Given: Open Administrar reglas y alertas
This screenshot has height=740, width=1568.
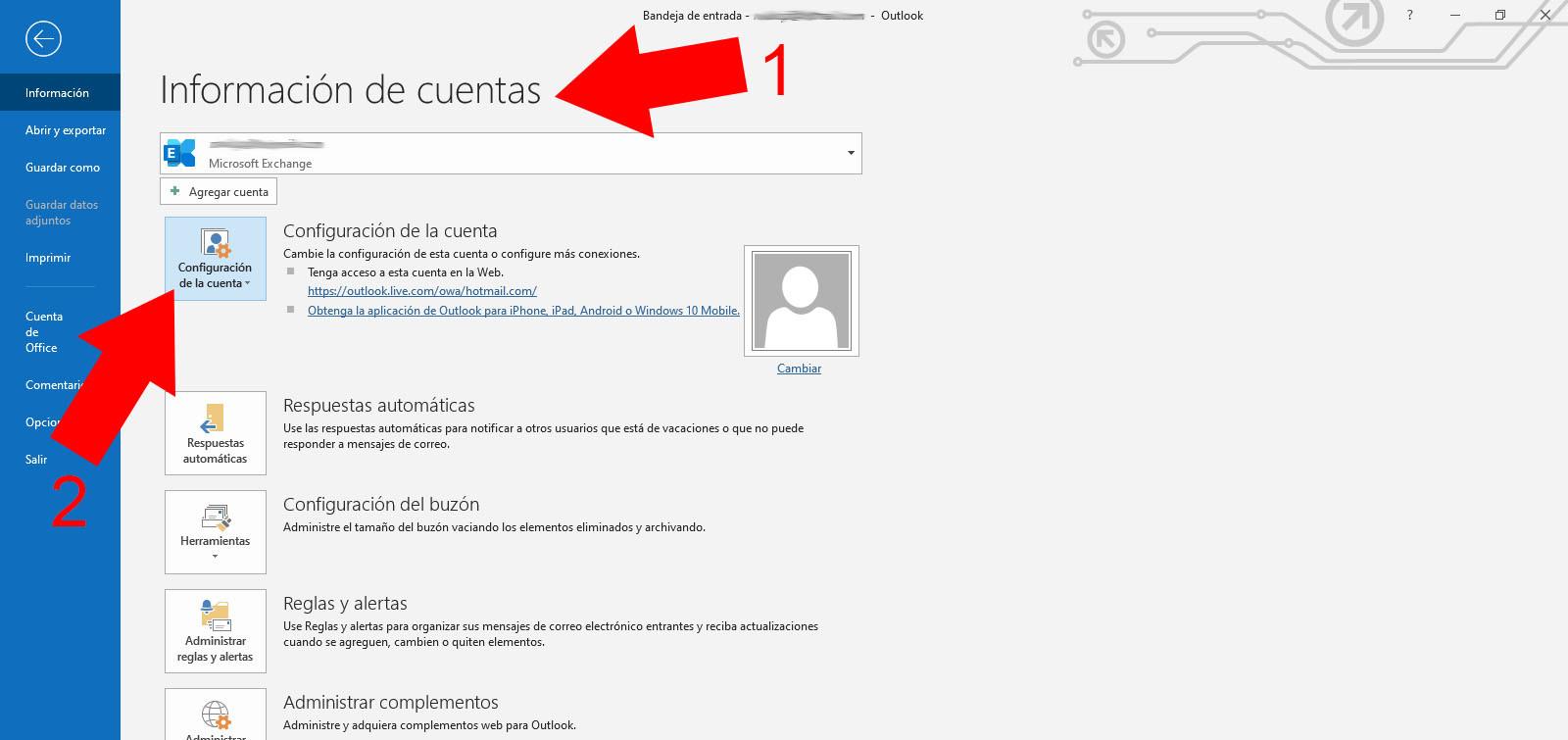Looking at the screenshot, I should (x=216, y=631).
